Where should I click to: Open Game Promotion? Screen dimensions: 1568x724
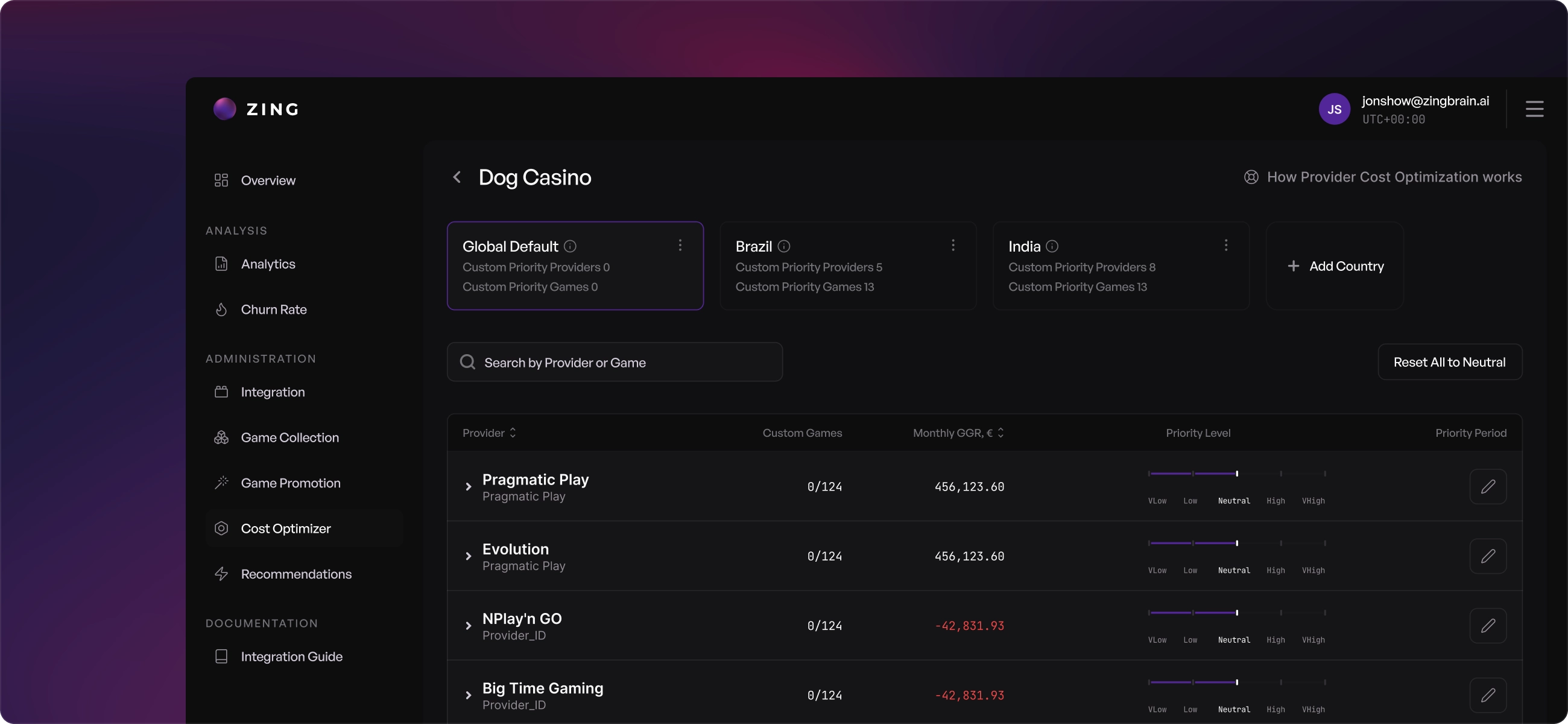point(290,483)
